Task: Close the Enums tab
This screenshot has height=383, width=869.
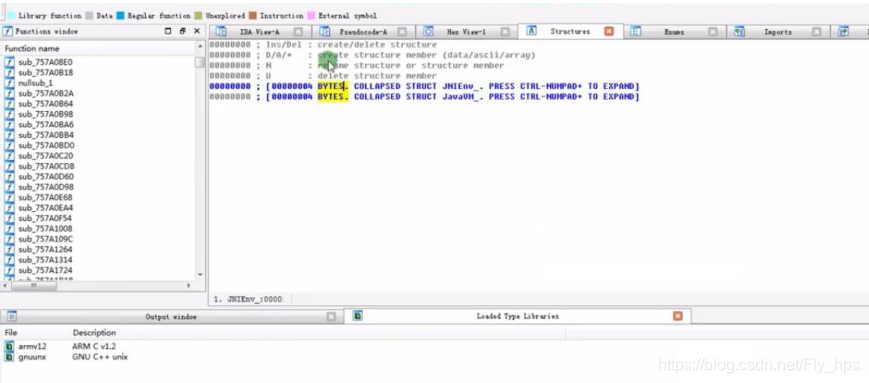Action: tap(713, 32)
